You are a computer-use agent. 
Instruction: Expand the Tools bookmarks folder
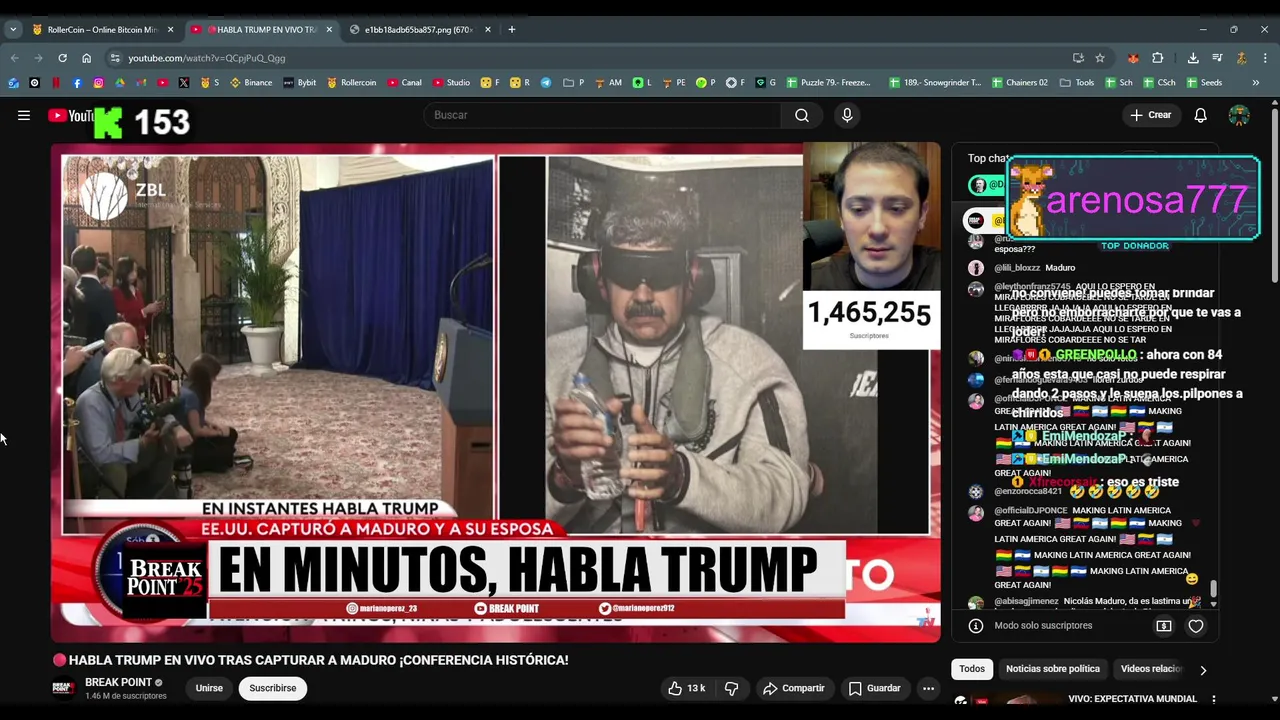[1077, 83]
